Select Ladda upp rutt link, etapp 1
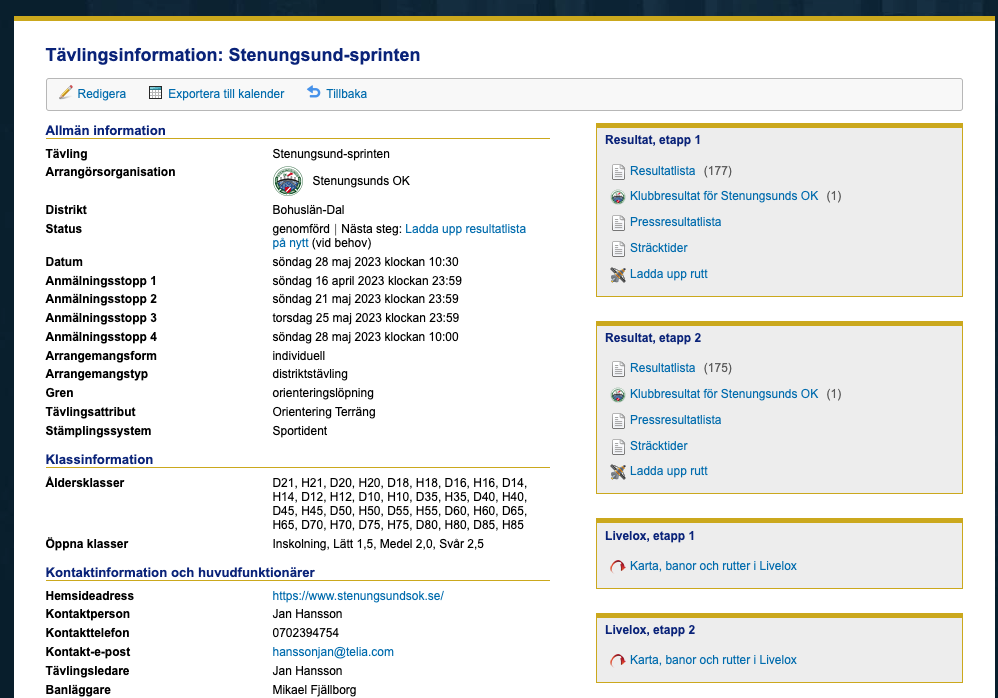998x698 pixels. (668, 274)
